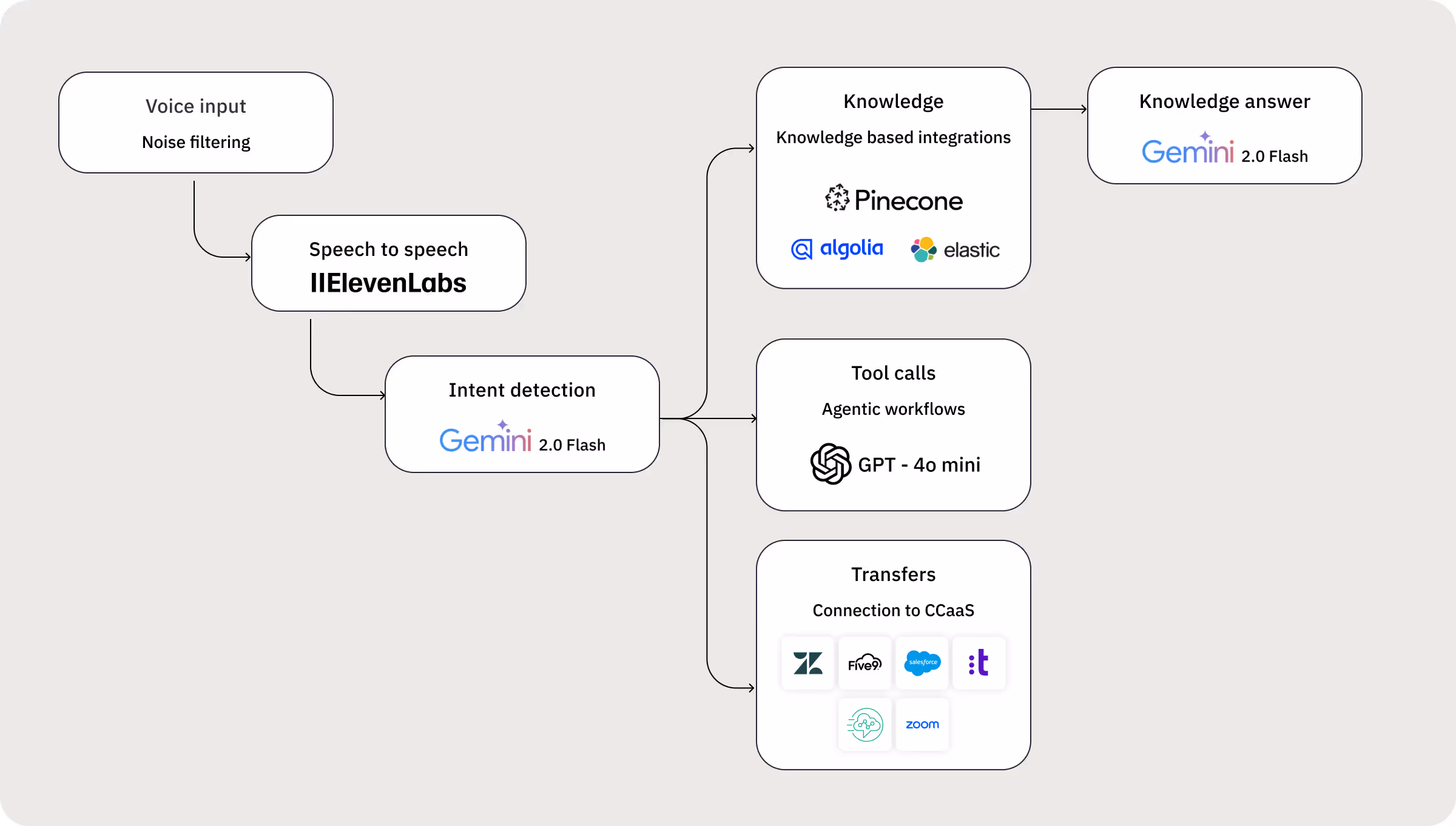Click 'Knowledge based integrations' text
This screenshot has width=1456, height=826.
point(894,138)
